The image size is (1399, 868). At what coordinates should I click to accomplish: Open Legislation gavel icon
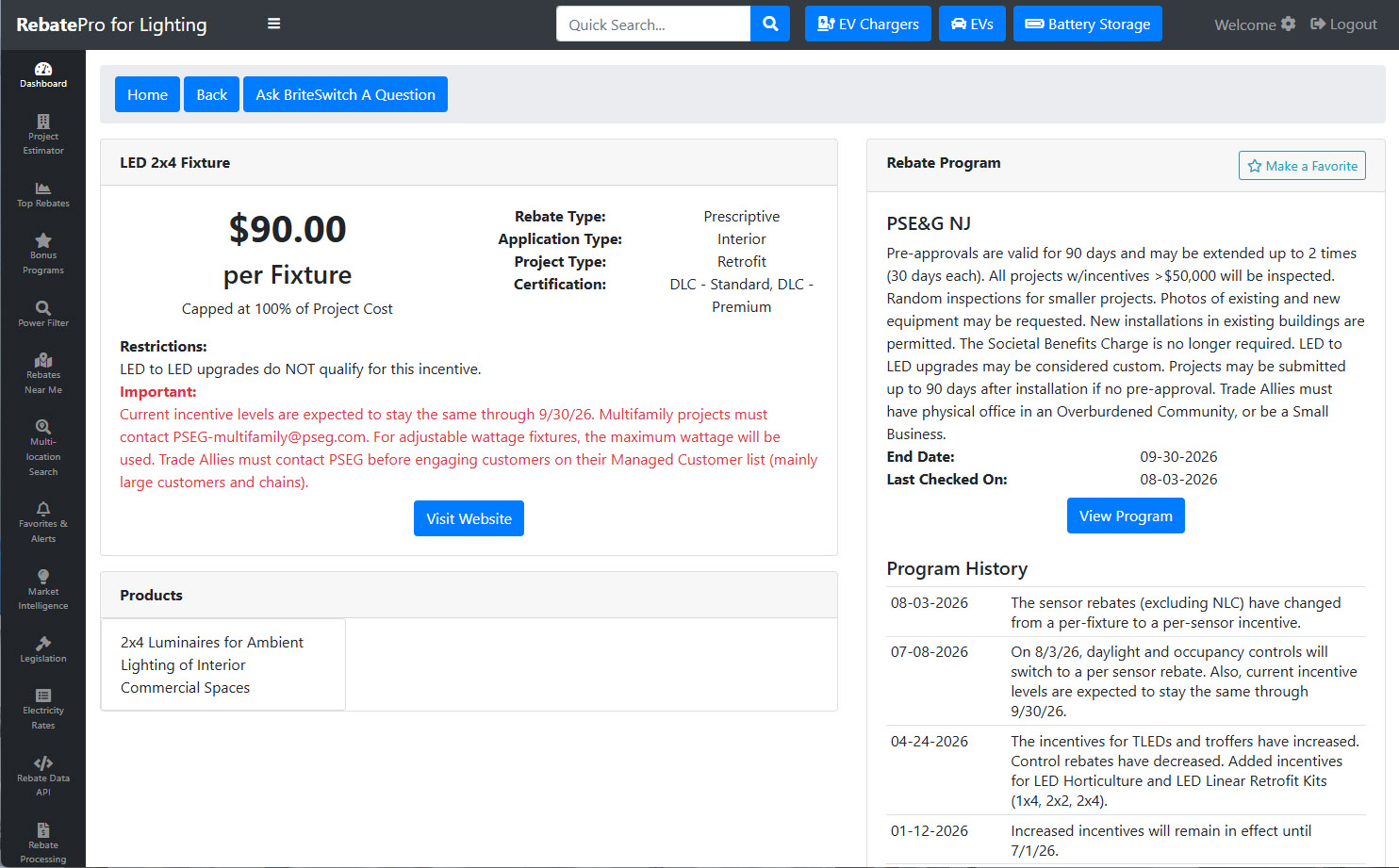coord(43,644)
